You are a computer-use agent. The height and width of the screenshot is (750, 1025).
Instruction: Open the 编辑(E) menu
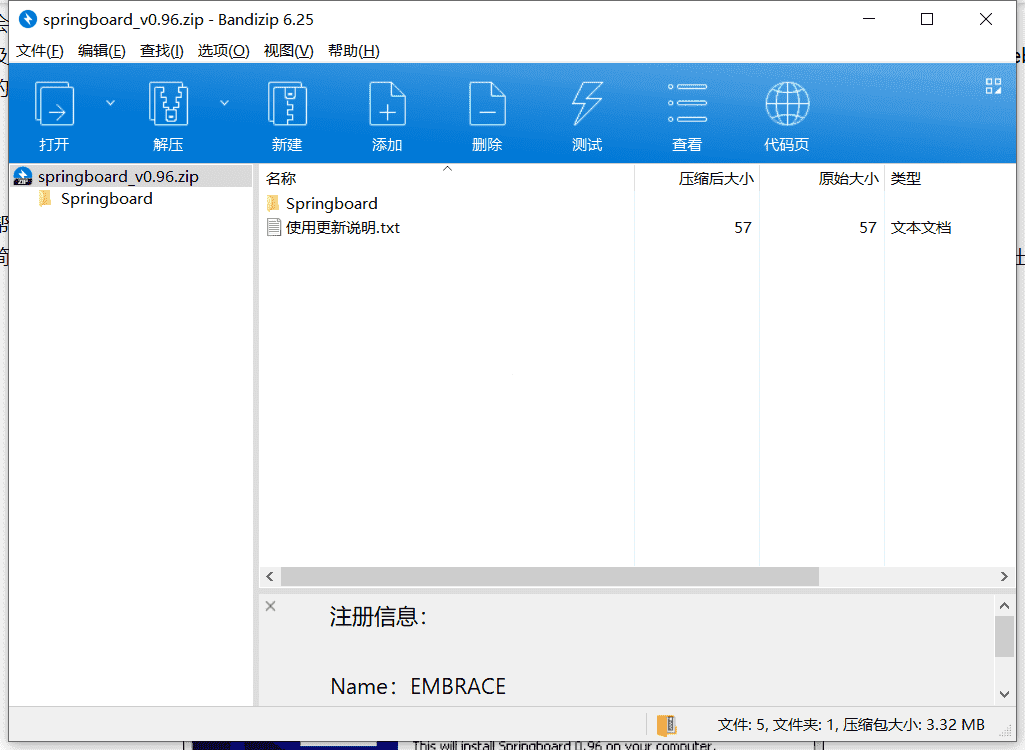(x=101, y=51)
